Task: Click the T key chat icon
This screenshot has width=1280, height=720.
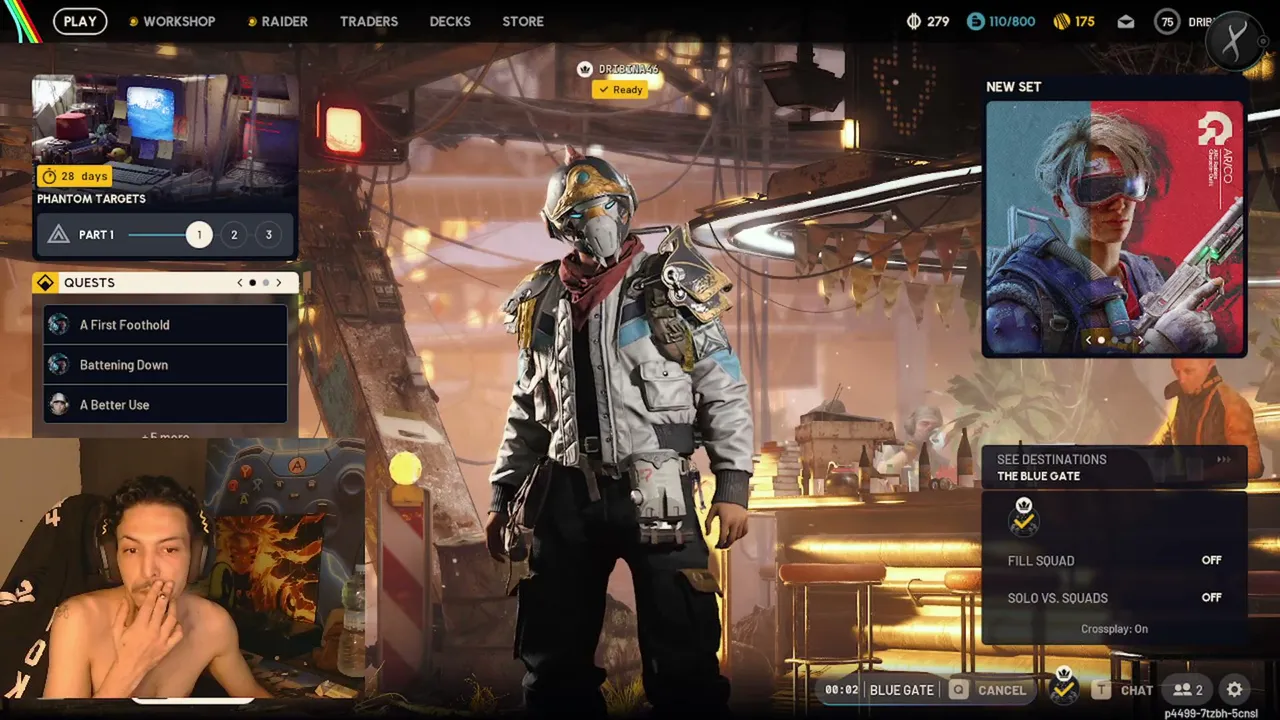Action: pyautogui.click(x=1101, y=689)
